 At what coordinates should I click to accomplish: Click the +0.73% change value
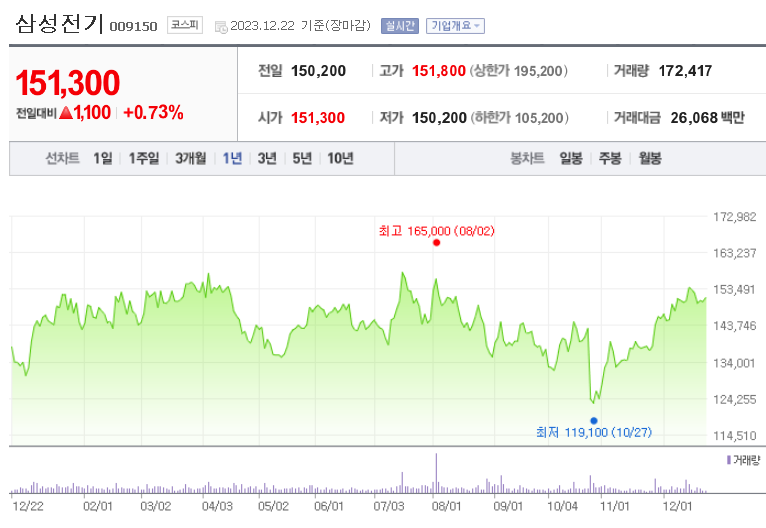pos(153,112)
